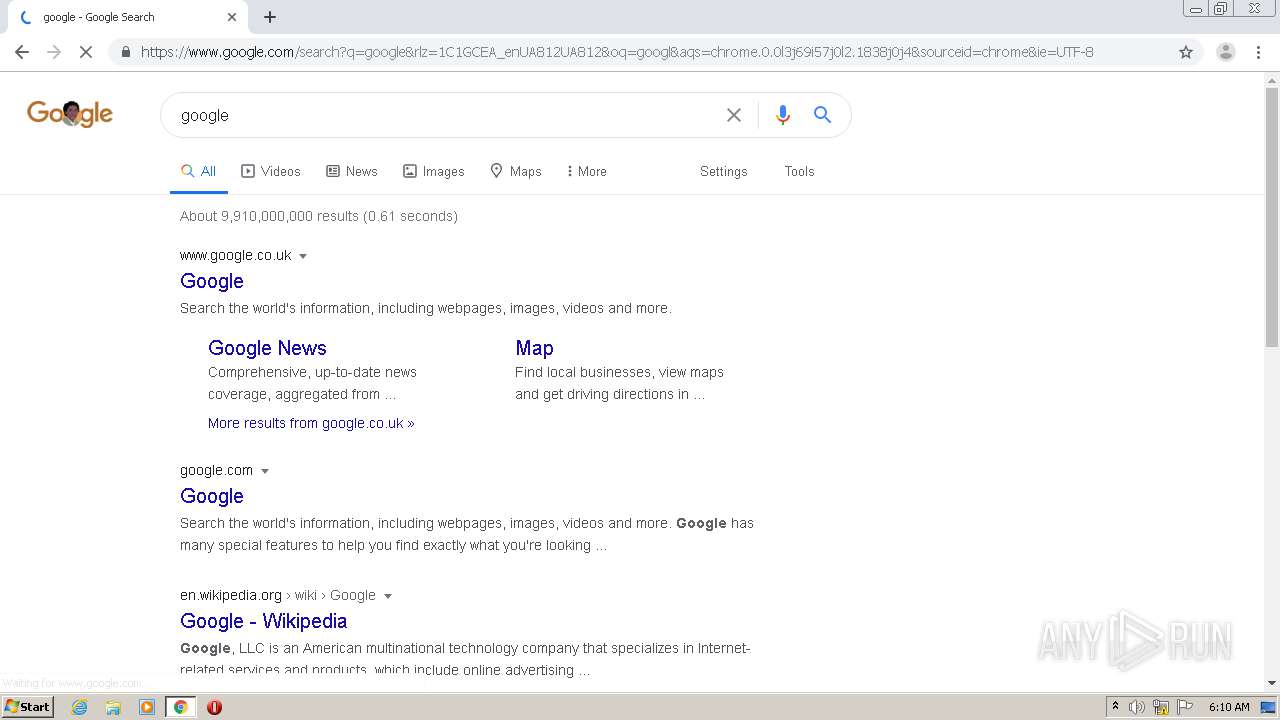Open the Map sitelink
Image resolution: width=1280 pixels, height=720 pixels.
coord(534,348)
